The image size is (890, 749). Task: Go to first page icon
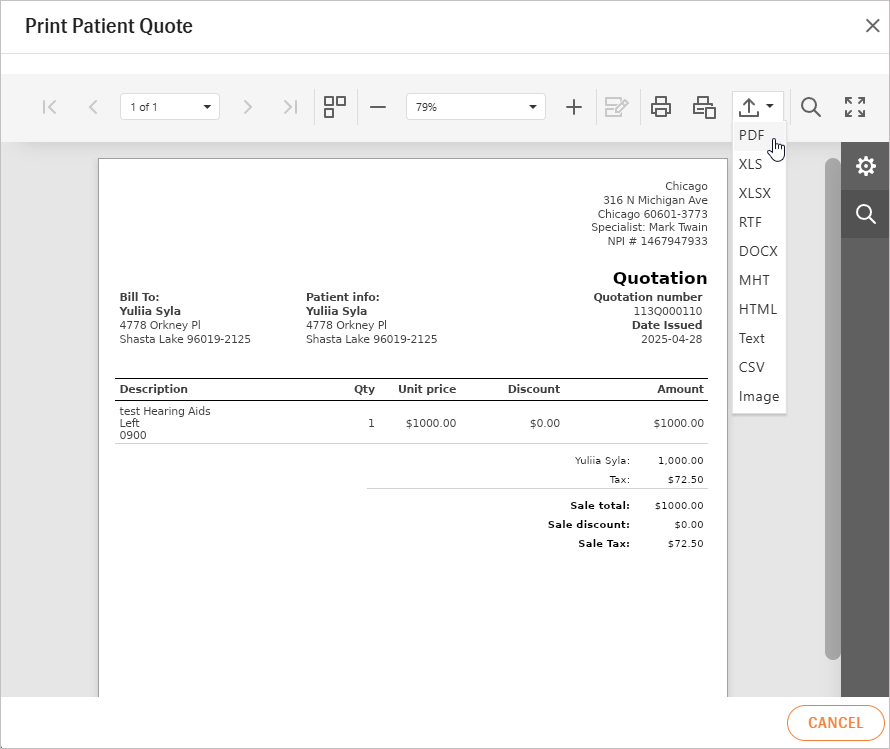point(49,107)
